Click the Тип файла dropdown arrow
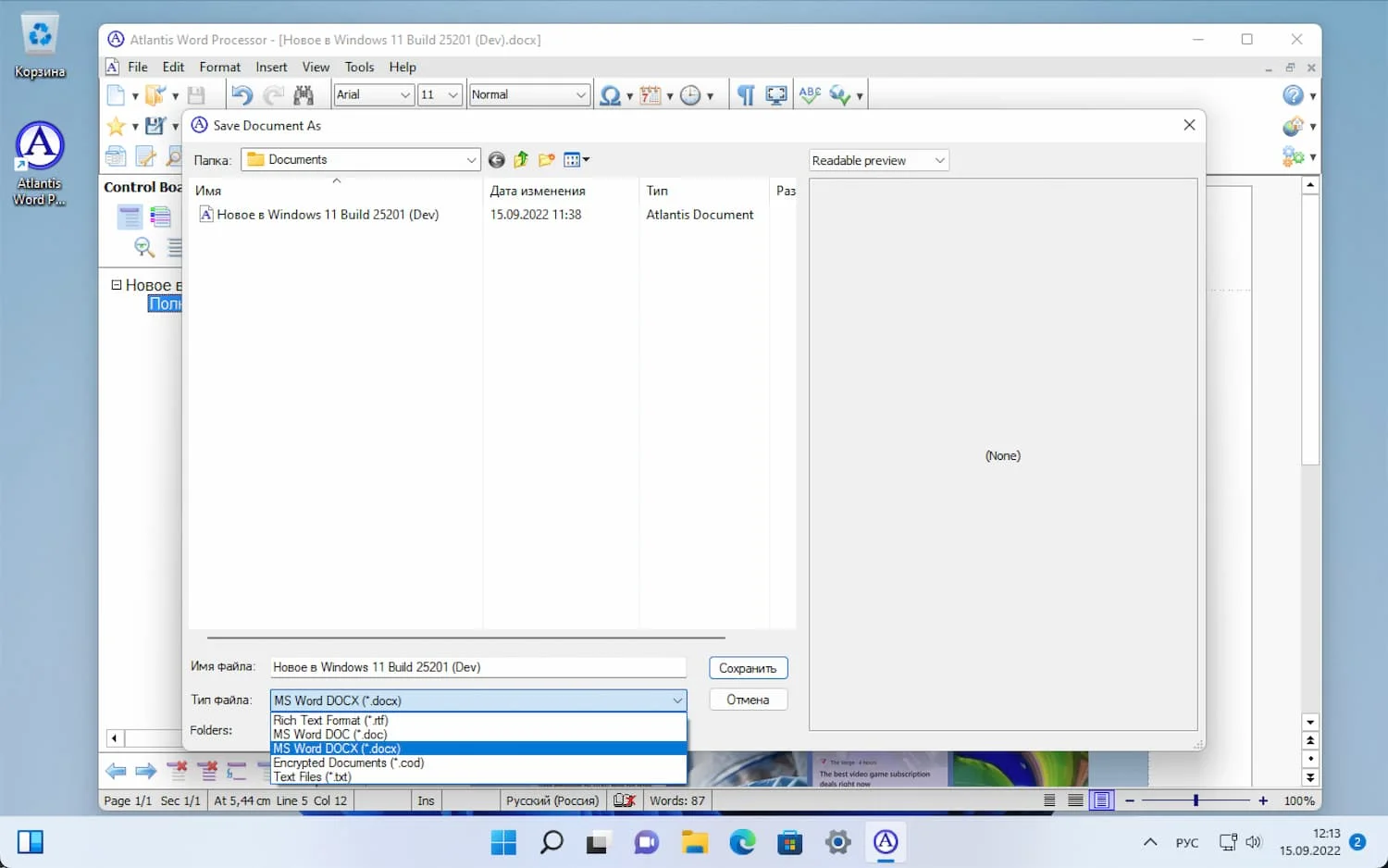This screenshot has width=1388, height=868. point(677,701)
